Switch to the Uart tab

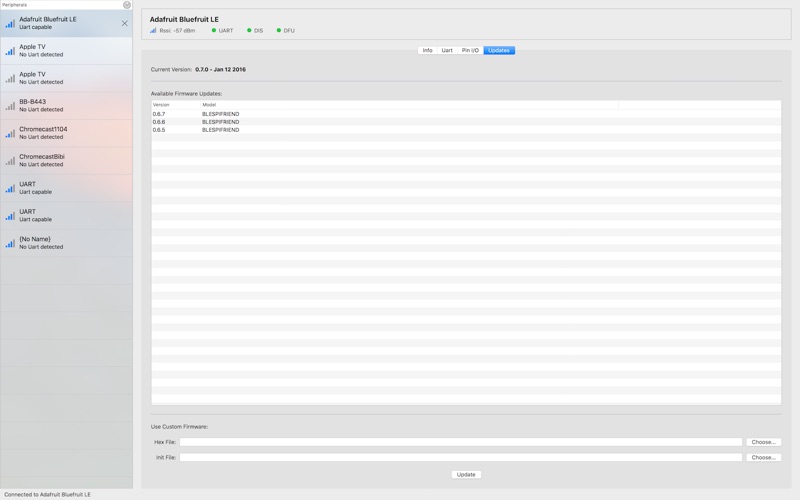[447, 51]
